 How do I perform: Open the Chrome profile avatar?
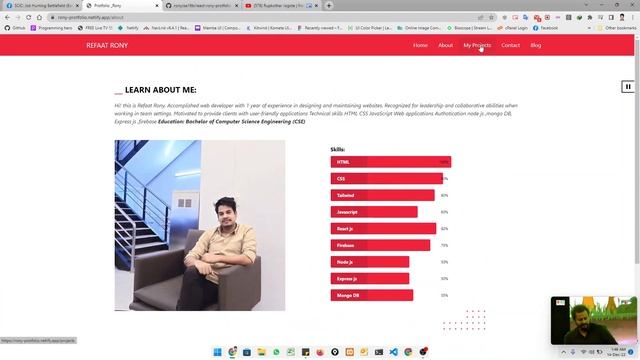(622, 18)
